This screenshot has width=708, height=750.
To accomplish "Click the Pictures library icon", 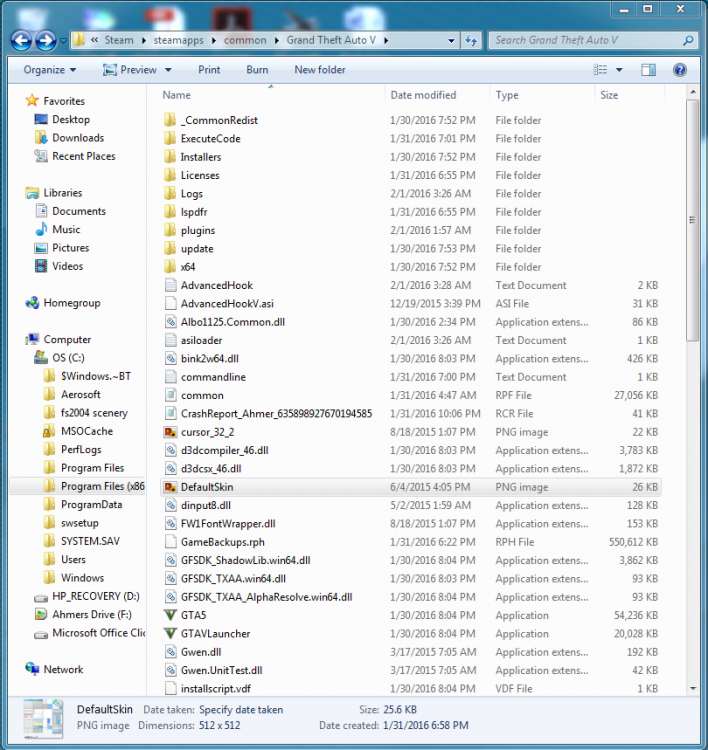I will [x=41, y=248].
